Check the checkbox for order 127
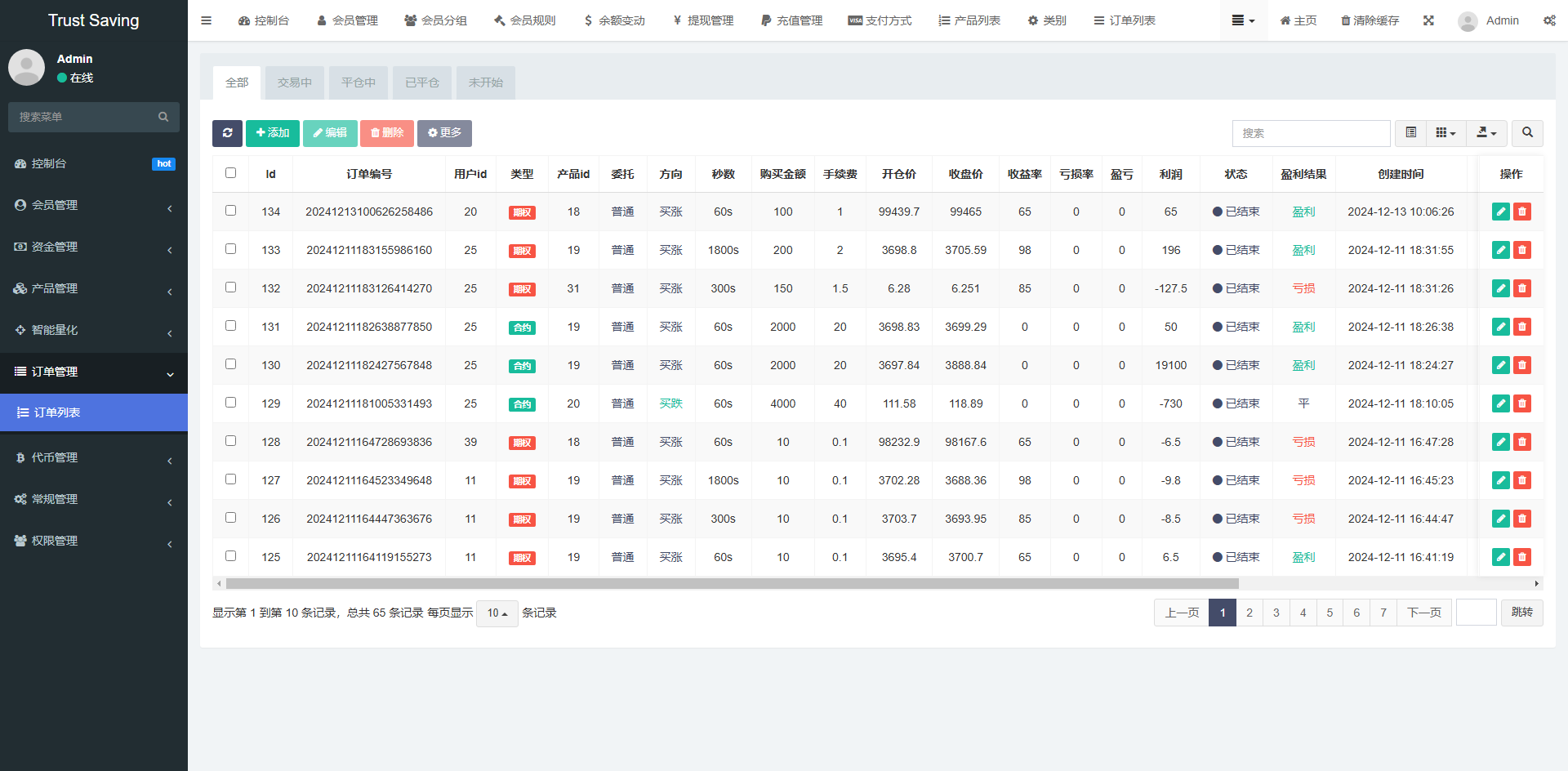This screenshot has height=771, width=1568. [230, 479]
